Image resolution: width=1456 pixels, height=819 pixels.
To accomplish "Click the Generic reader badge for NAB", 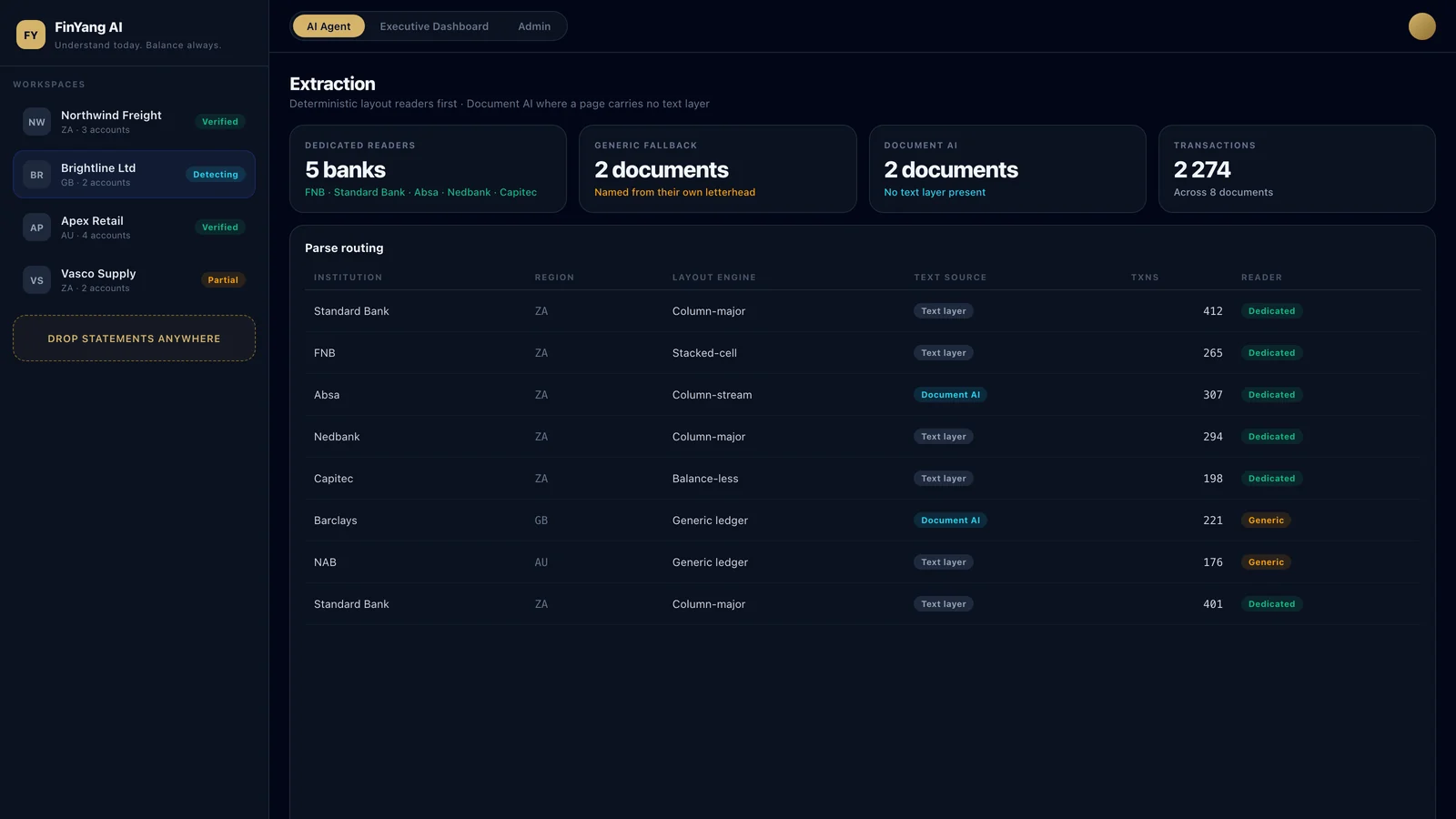I will 1266,562.
